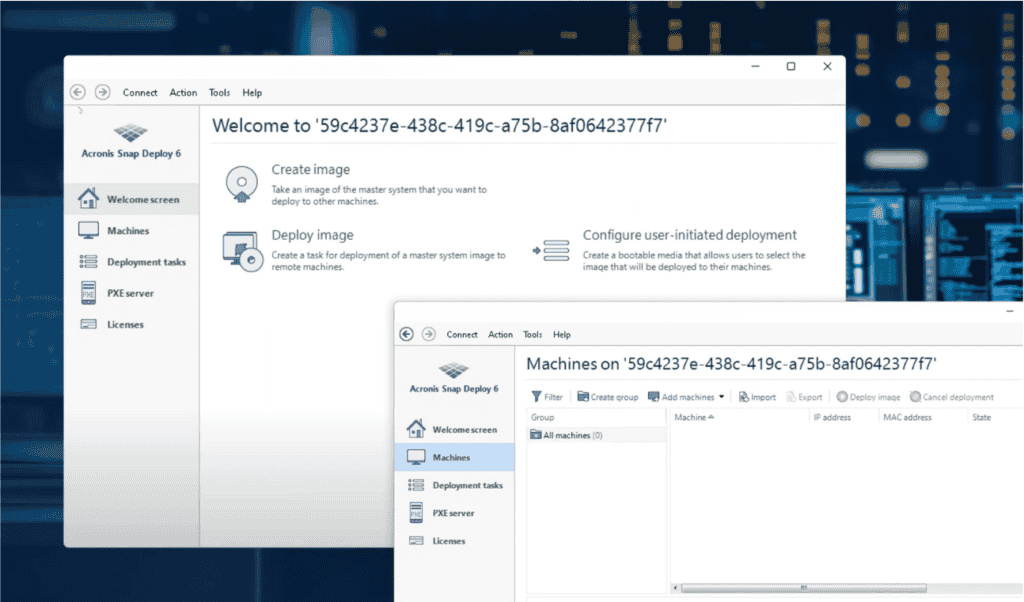
Task: Open the Tools menu in the Machines window
Action: [532, 335]
